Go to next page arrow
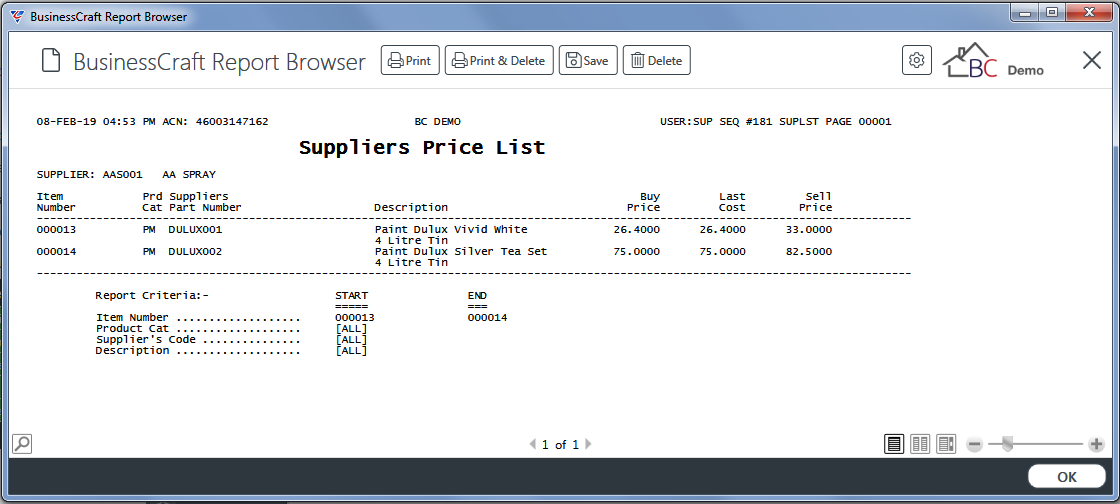The width and height of the screenshot is (1120, 504). [589, 444]
